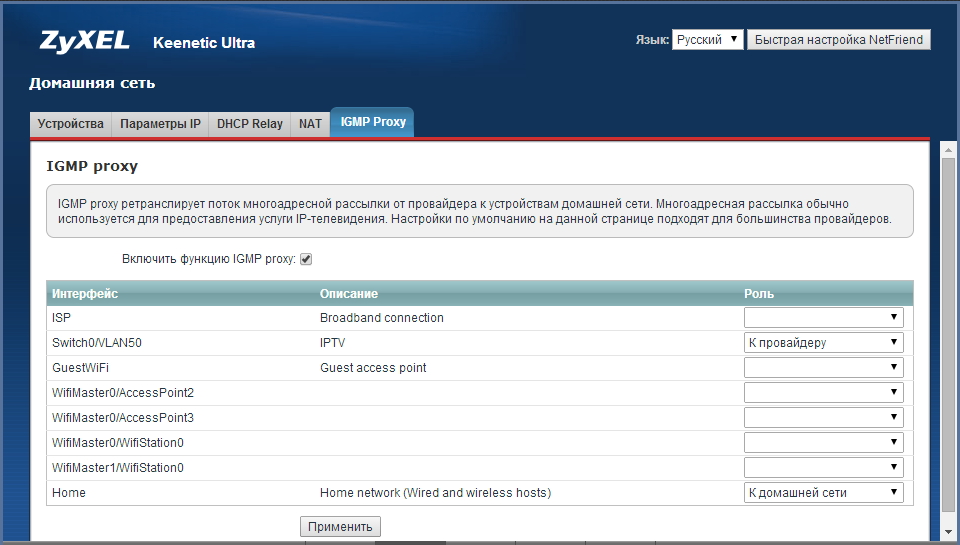This screenshot has width=960, height=545.
Task: Expand role dropdown for WifiMaster0/AccessPoint3
Action: 823,418
